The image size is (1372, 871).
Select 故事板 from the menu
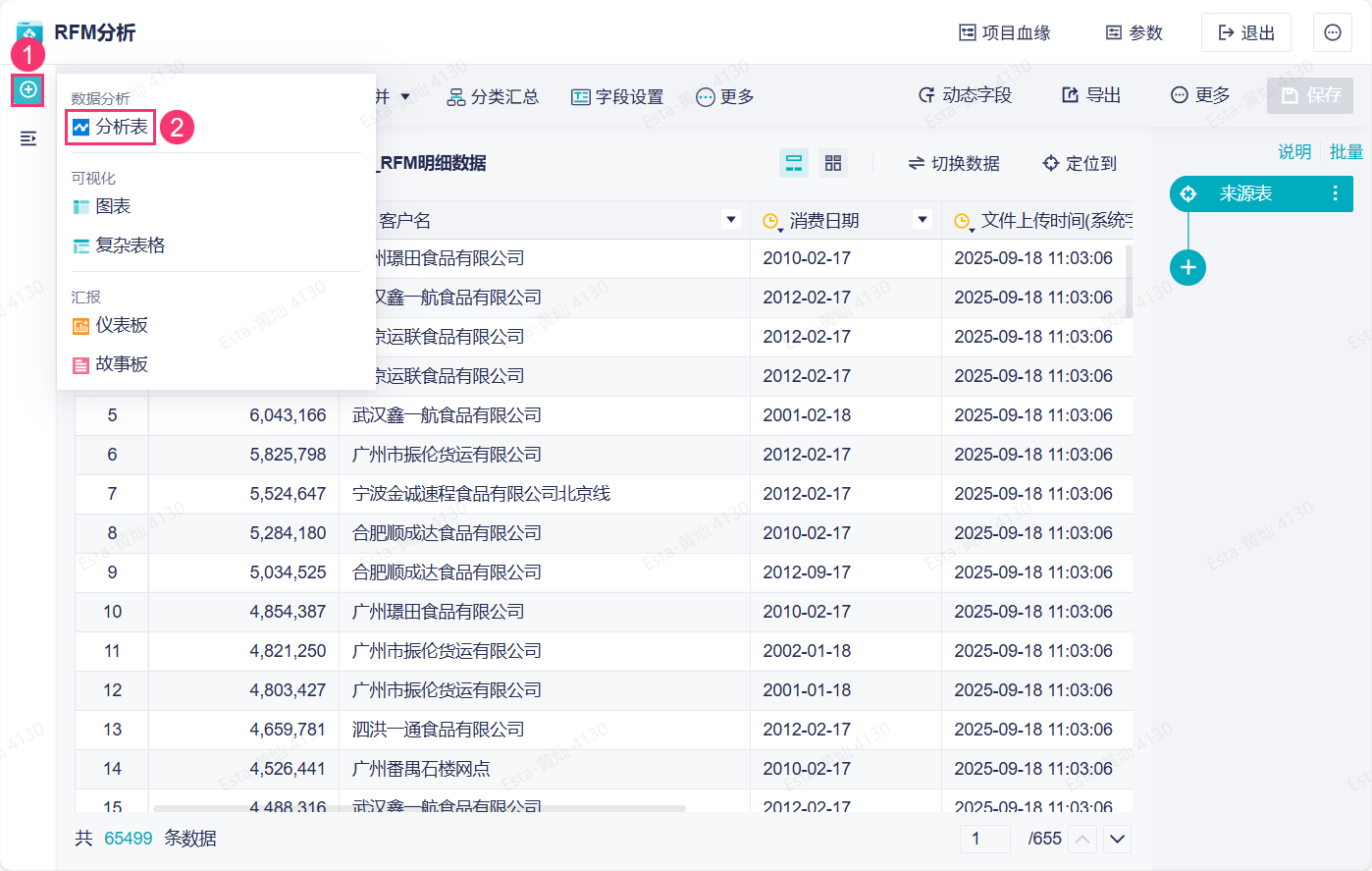pyautogui.click(x=111, y=364)
